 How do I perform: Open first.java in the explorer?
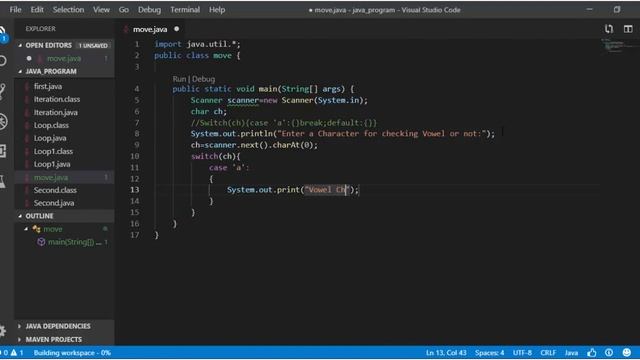[48, 86]
